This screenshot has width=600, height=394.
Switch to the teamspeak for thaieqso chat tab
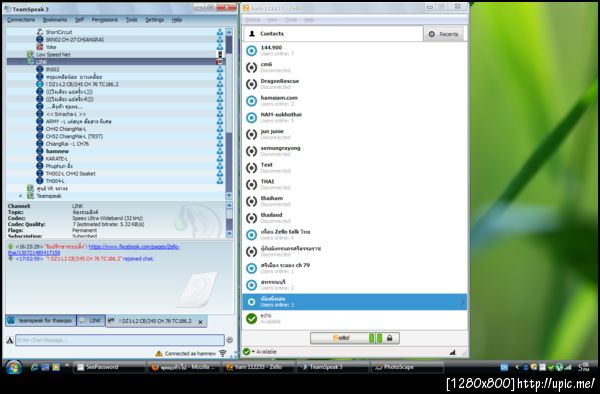pos(41,321)
